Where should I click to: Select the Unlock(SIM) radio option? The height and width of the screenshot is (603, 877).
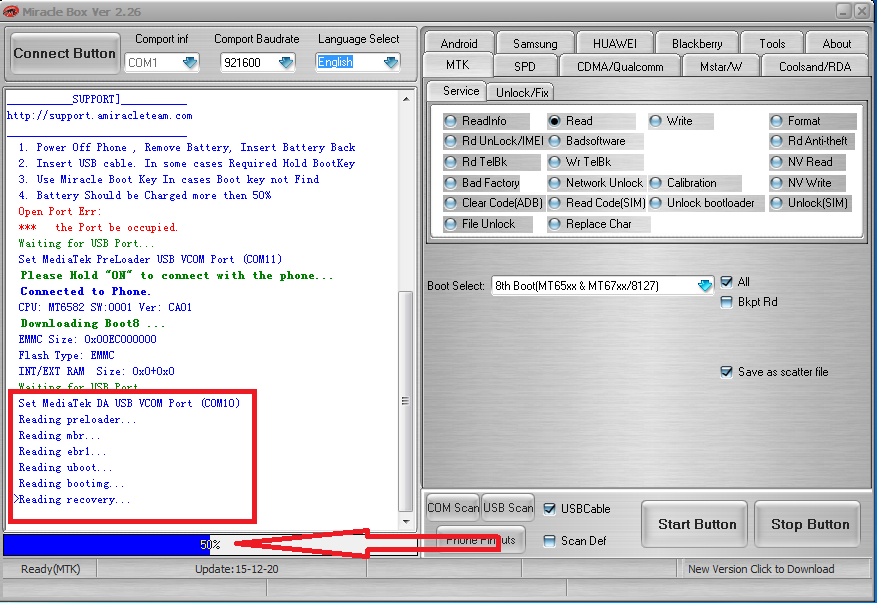[x=810, y=203]
